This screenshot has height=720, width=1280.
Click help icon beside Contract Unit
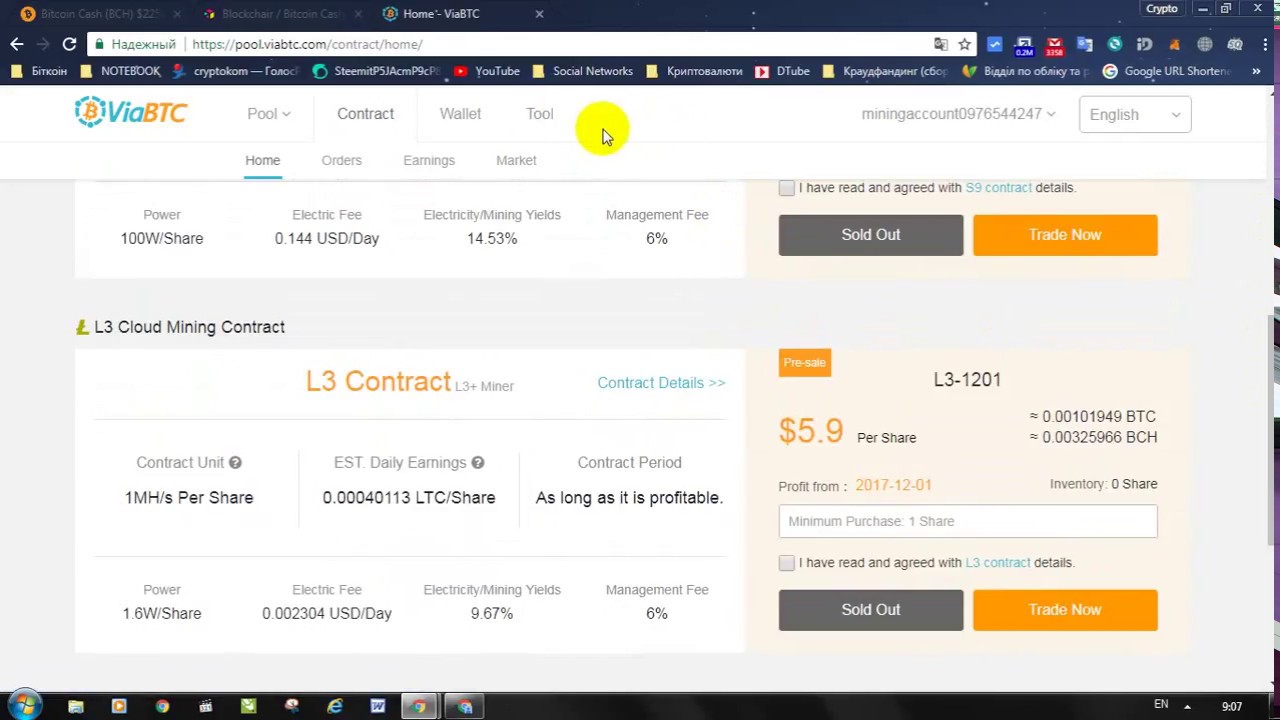pyautogui.click(x=235, y=462)
